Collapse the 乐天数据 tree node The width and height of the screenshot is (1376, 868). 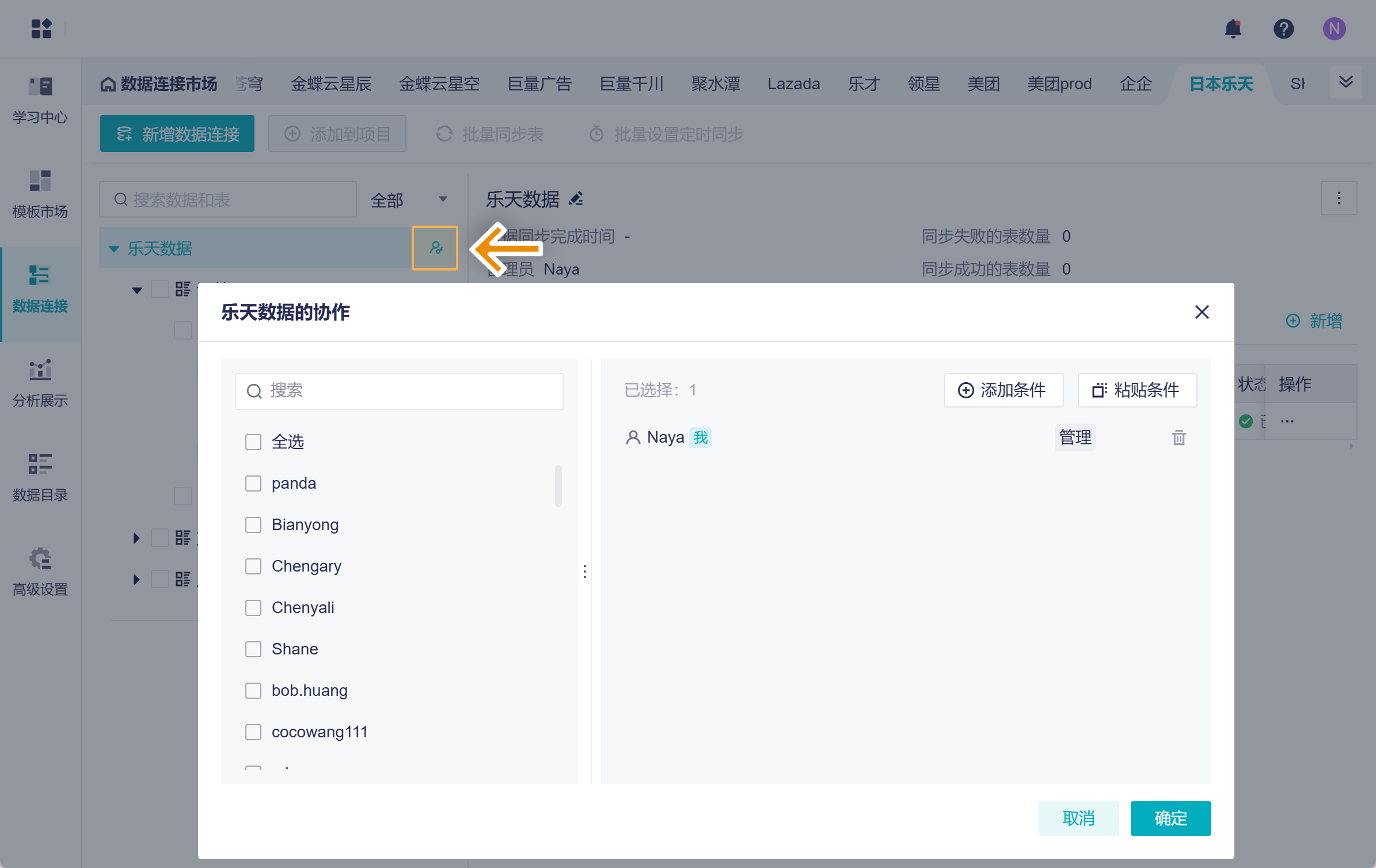click(x=114, y=249)
